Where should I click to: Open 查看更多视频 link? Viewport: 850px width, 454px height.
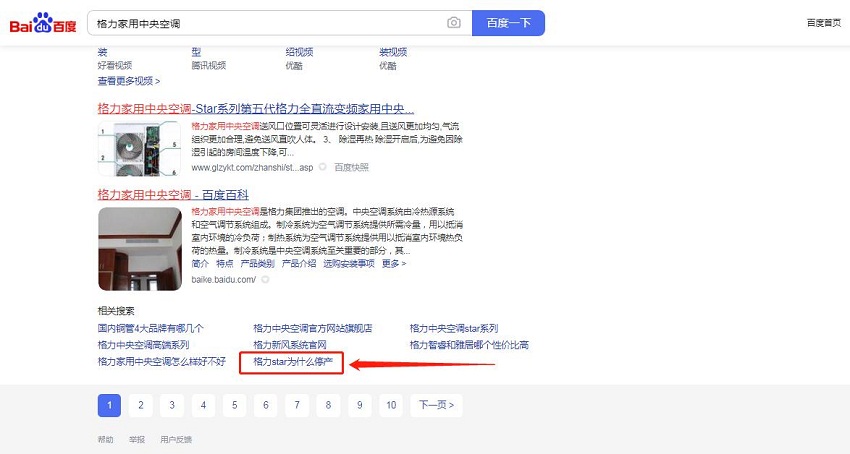(128, 81)
